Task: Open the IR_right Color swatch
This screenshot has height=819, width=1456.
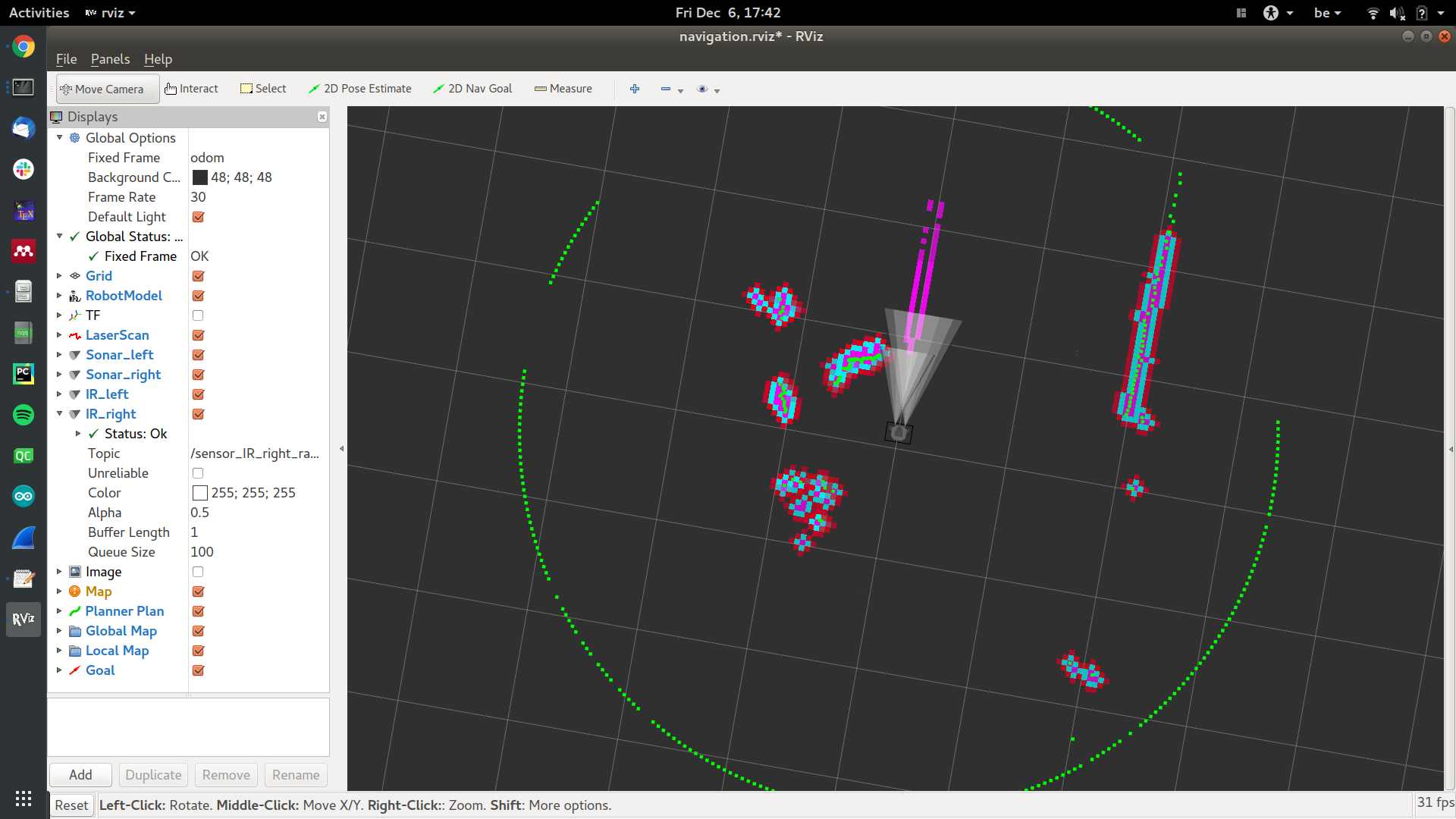Action: tap(200, 493)
